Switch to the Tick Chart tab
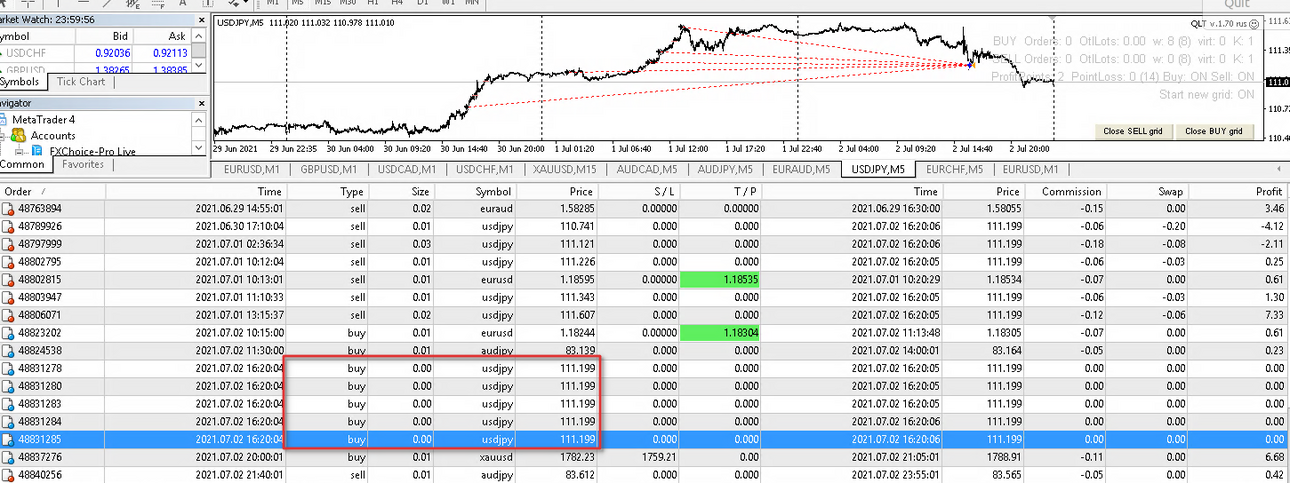 pyautogui.click(x=81, y=82)
